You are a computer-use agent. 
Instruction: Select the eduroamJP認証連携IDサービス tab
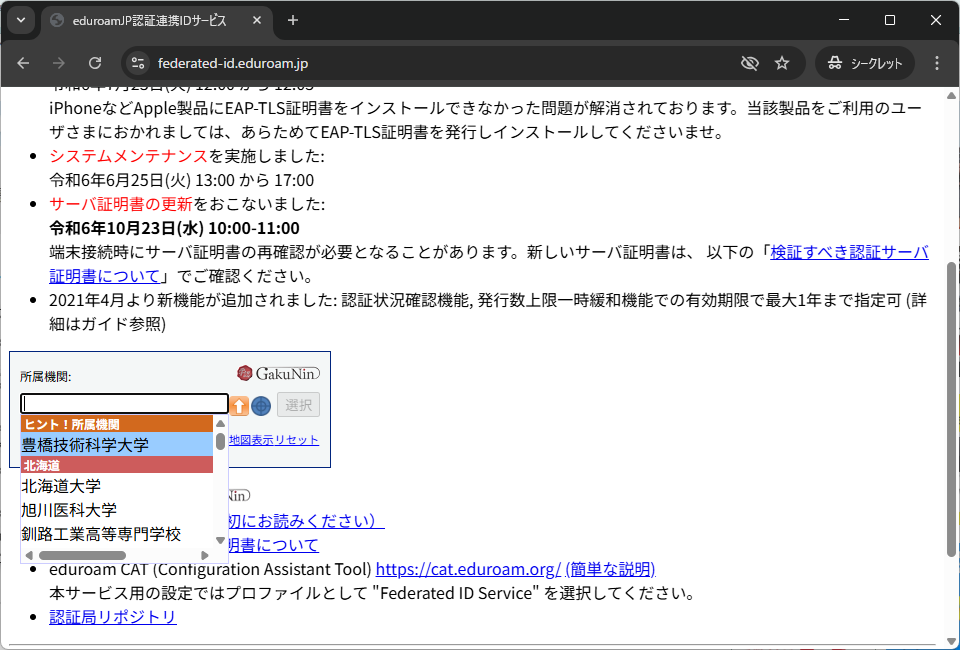[x=150, y=20]
